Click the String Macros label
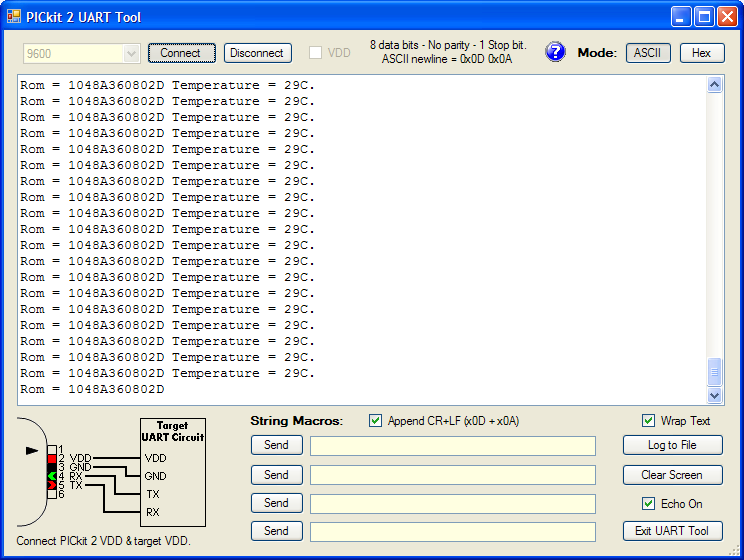The width and height of the screenshot is (744, 560). point(297,421)
